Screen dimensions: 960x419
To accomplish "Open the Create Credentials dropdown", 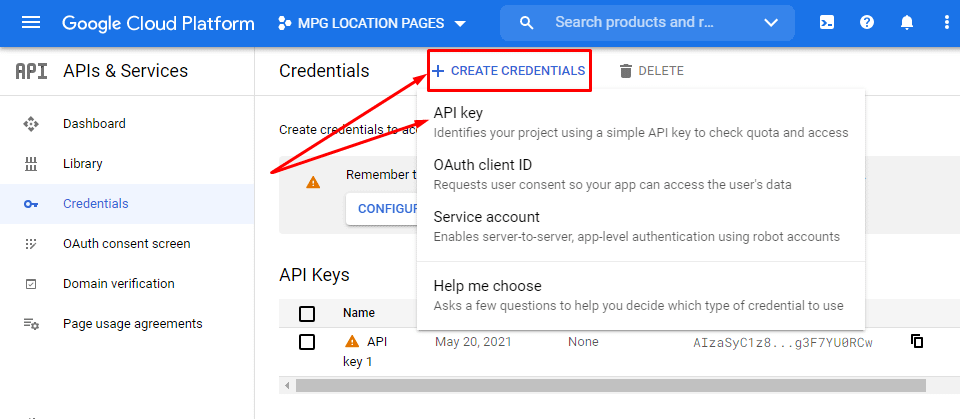I will 509,71.
